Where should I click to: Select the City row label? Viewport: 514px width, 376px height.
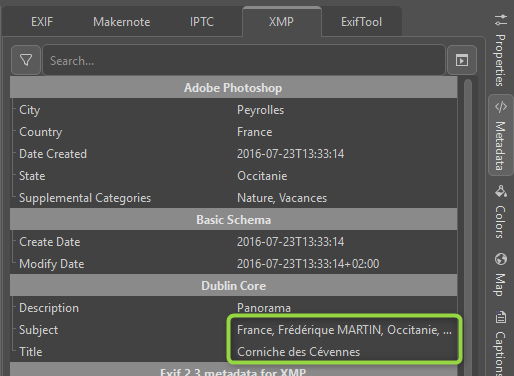pyautogui.click(x=30, y=110)
